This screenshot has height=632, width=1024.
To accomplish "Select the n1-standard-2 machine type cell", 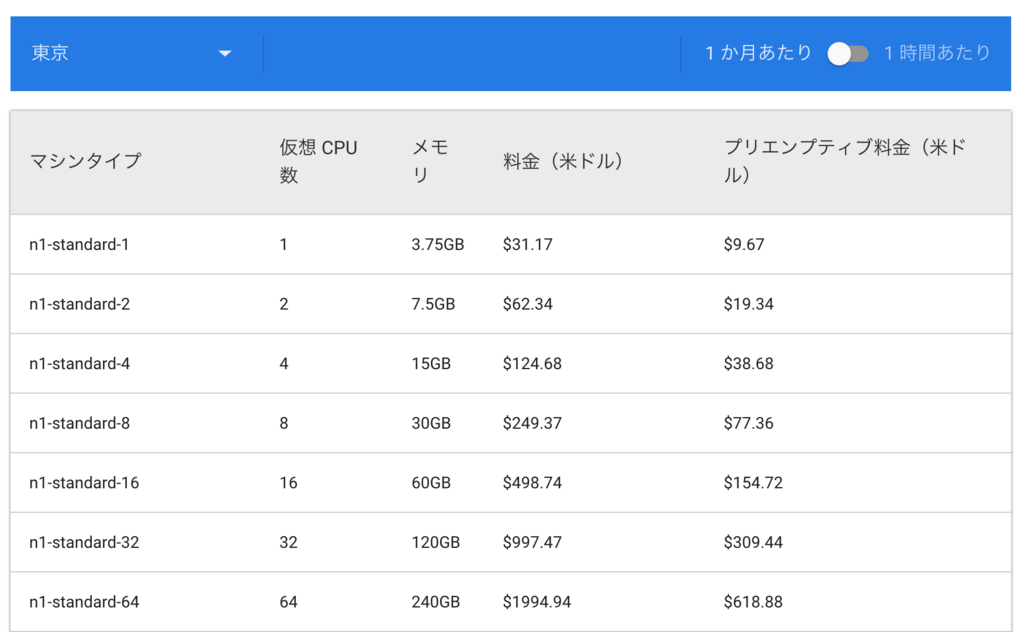I will click(x=80, y=304).
